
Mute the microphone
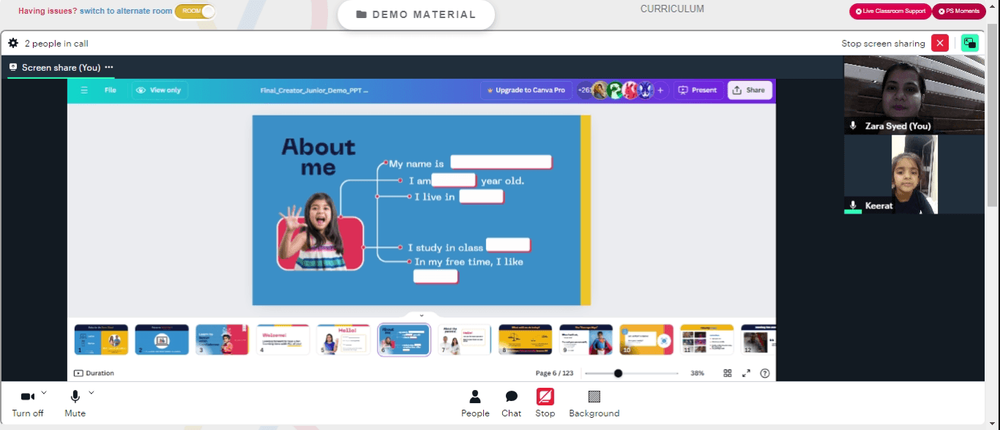point(75,404)
